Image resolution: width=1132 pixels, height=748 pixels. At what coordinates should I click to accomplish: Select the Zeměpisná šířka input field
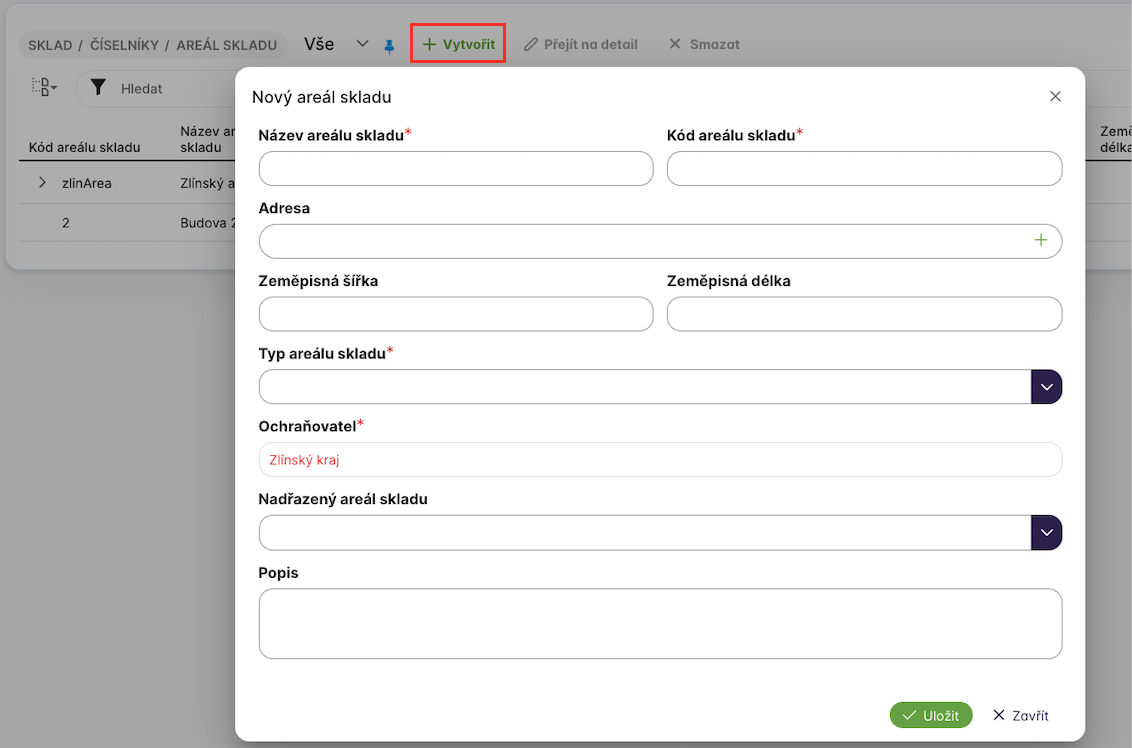(455, 314)
